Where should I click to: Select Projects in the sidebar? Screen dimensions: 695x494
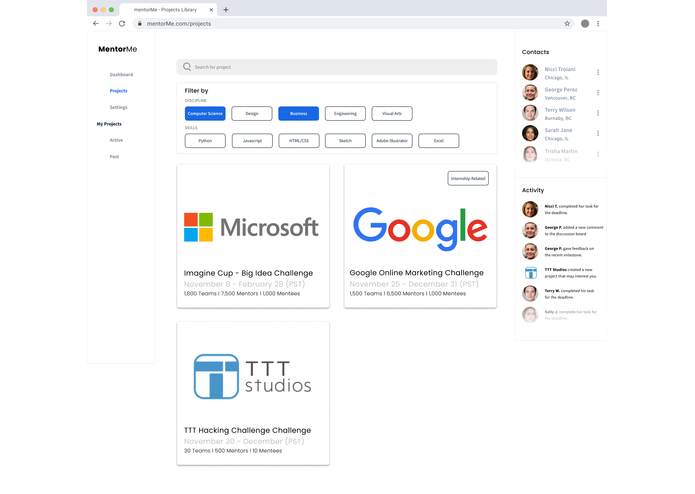point(118,91)
